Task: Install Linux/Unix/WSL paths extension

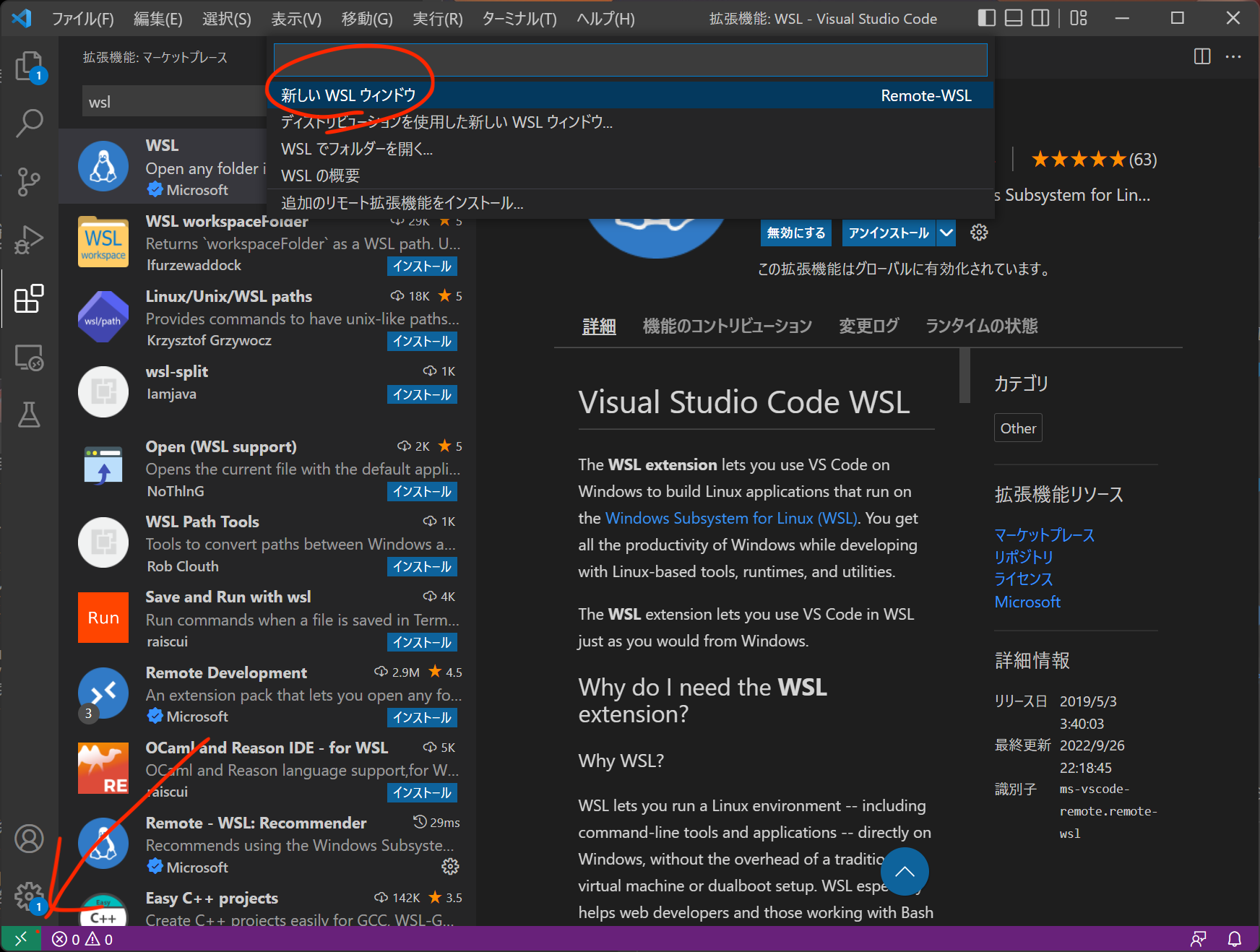Action: tap(422, 341)
